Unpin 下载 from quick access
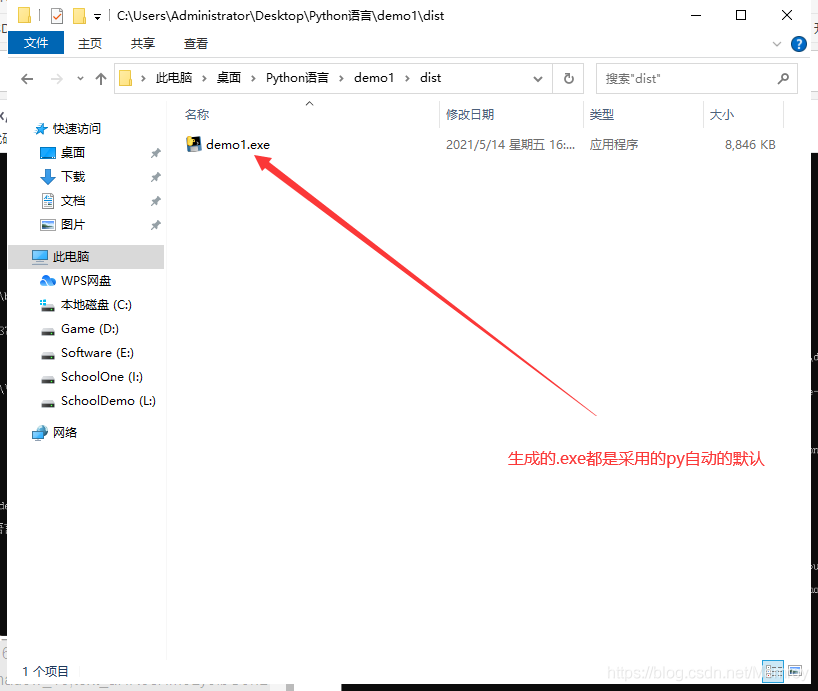This screenshot has height=691, width=818. point(157,176)
